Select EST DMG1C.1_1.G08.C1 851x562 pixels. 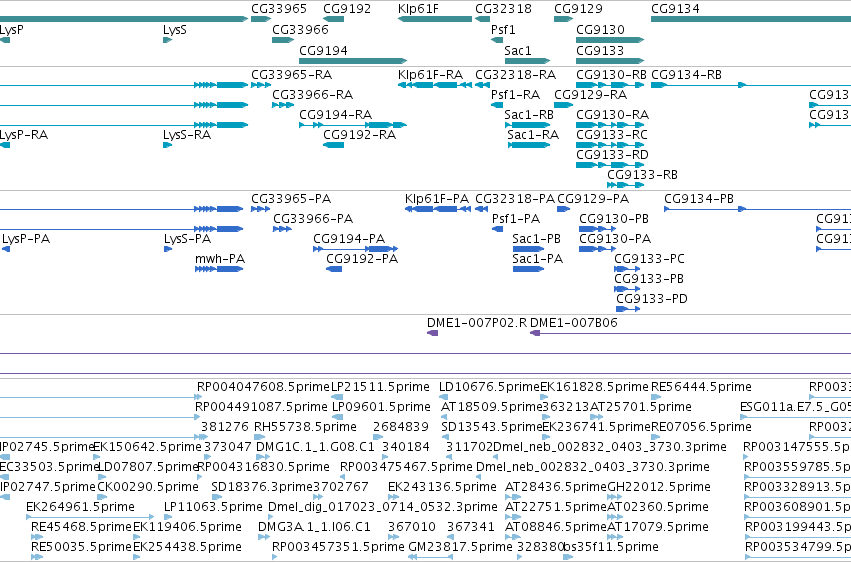click(315, 447)
